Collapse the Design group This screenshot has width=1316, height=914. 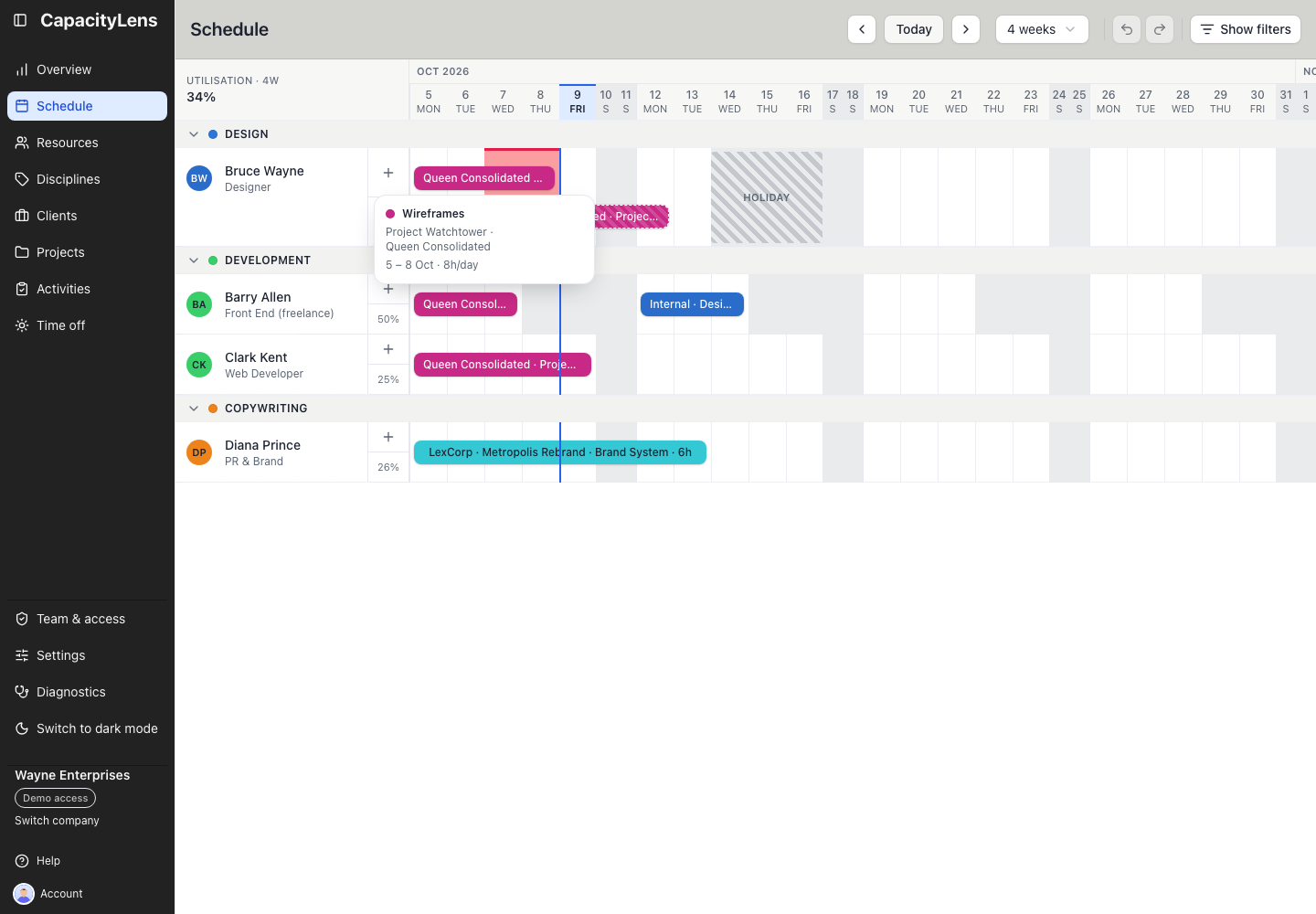(x=194, y=134)
